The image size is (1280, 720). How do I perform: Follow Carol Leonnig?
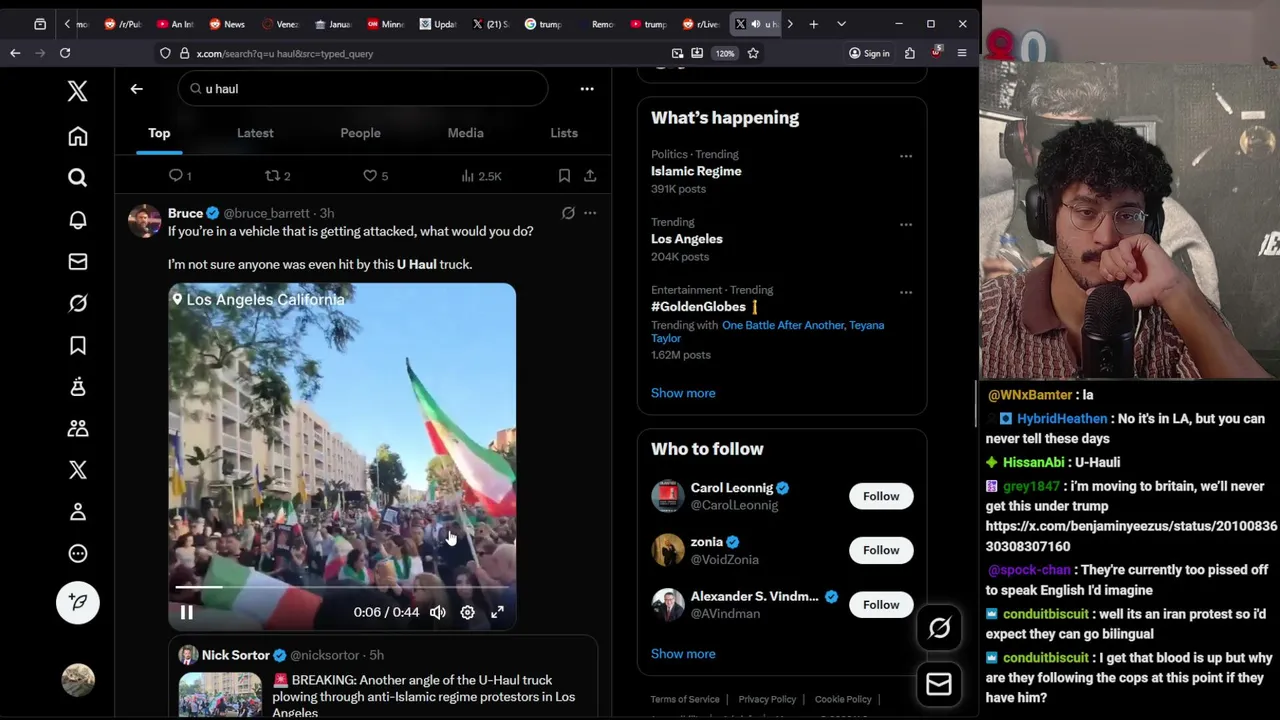[881, 496]
